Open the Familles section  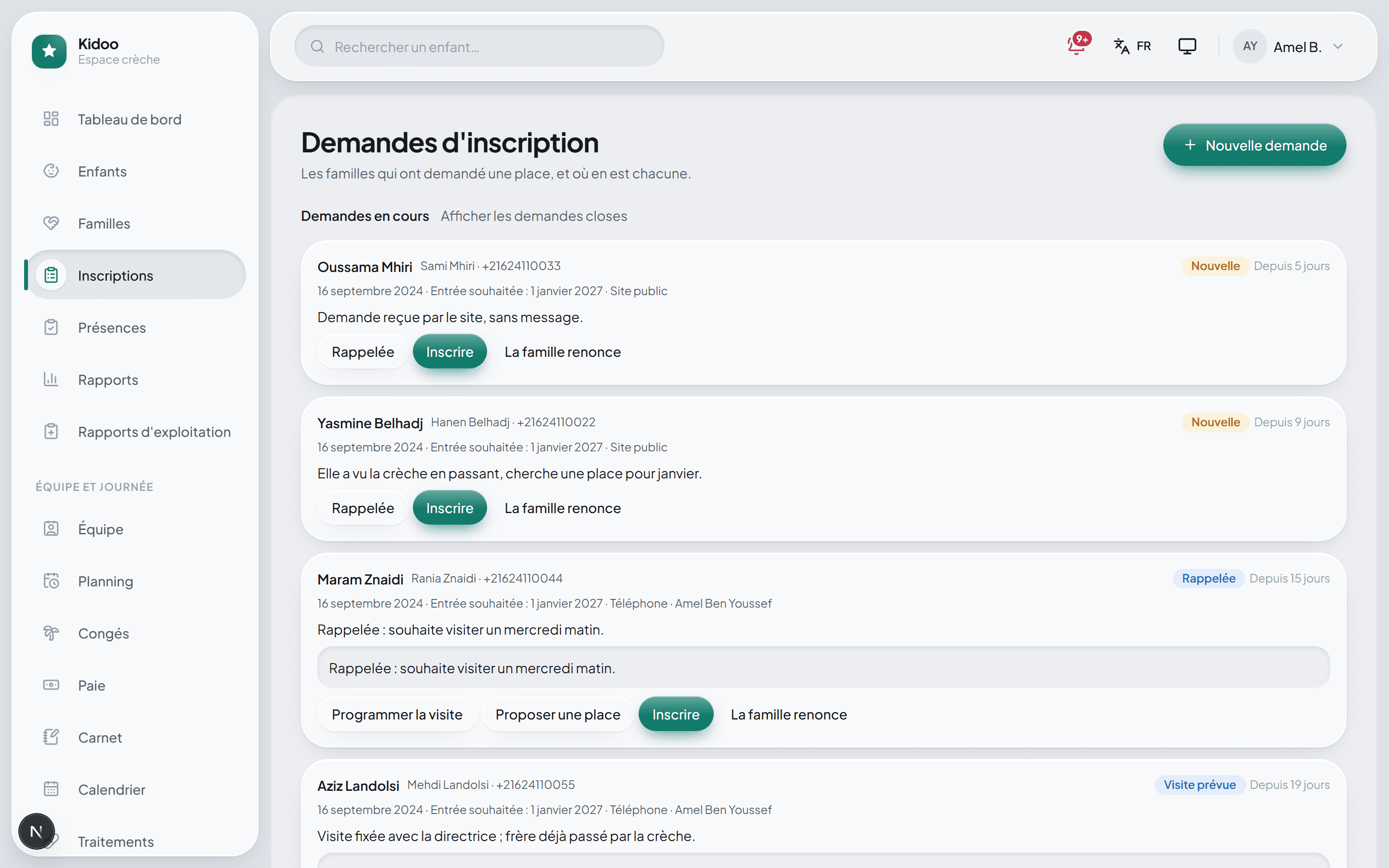(136, 223)
